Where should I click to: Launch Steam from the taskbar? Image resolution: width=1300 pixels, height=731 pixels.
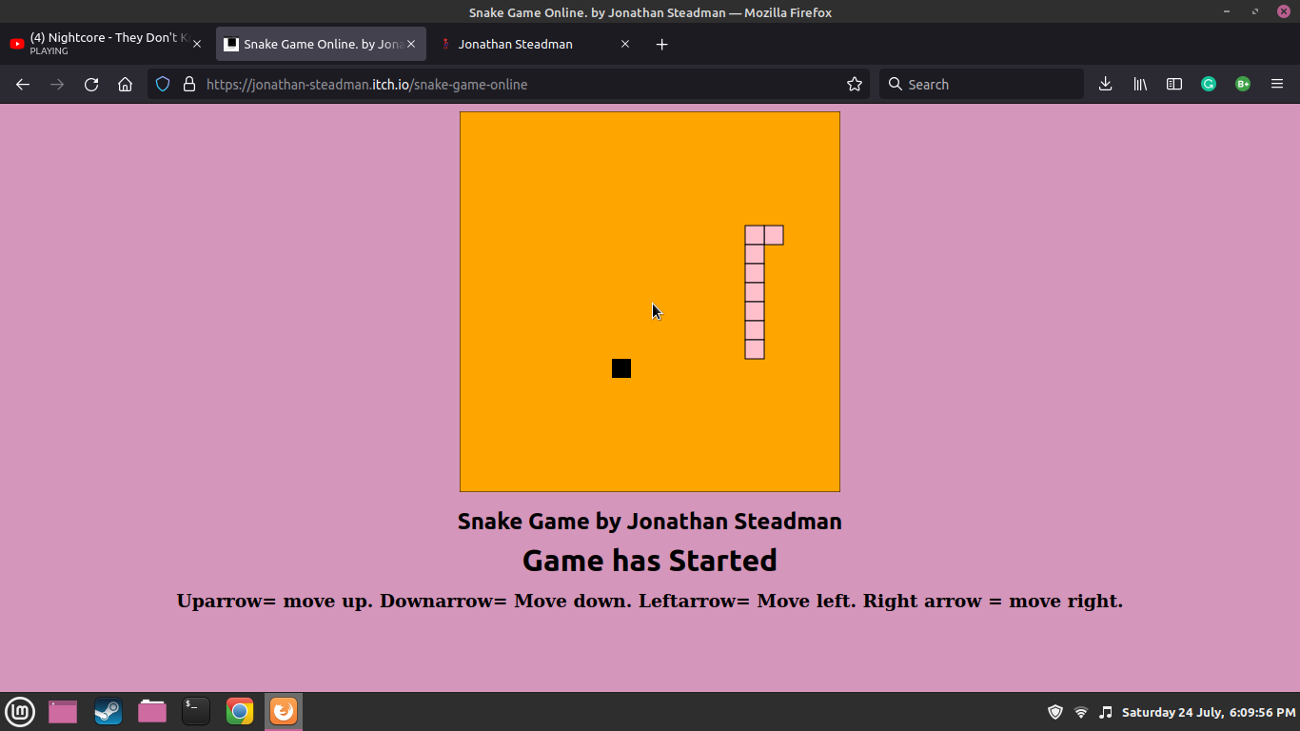(108, 712)
